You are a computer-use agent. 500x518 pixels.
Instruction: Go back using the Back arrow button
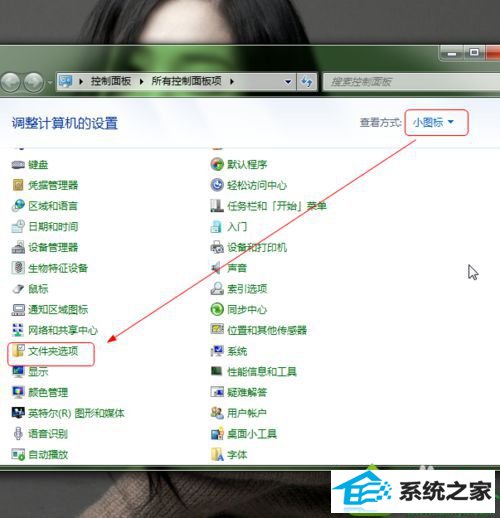pyautogui.click(x=11, y=82)
